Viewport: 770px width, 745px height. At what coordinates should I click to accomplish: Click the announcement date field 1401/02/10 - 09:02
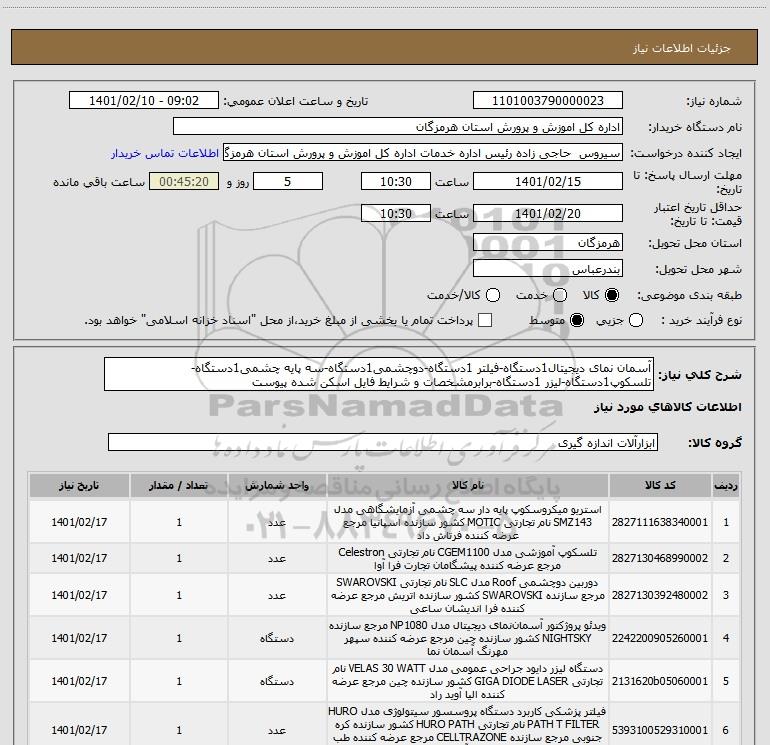coord(144,101)
